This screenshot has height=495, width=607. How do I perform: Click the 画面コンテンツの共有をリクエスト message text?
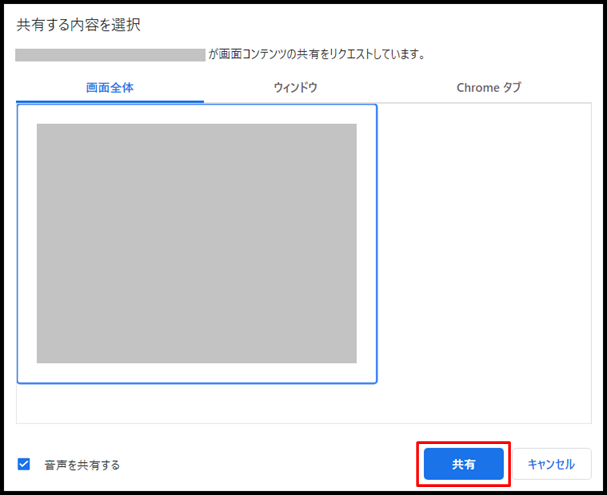[317, 55]
